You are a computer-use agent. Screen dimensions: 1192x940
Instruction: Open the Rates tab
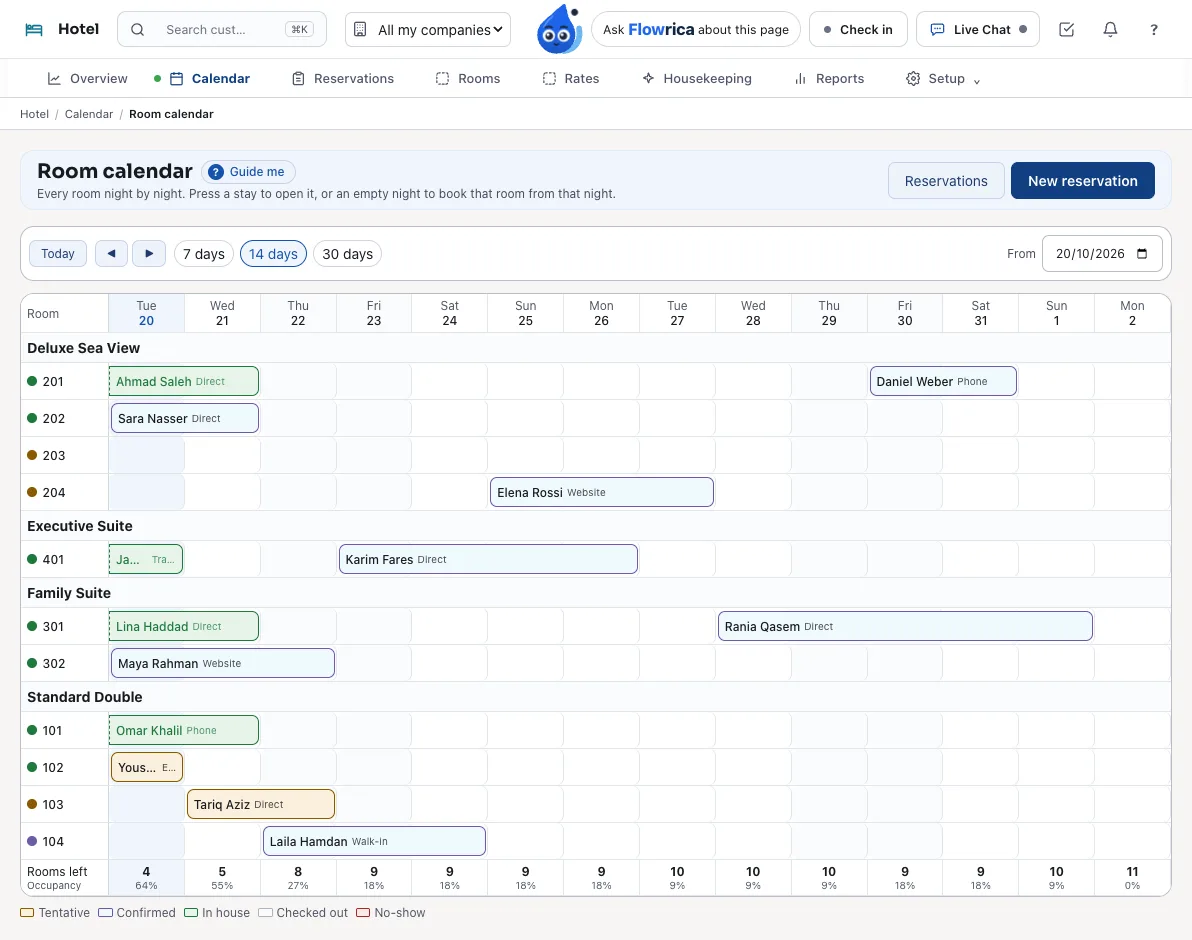[x=571, y=78]
